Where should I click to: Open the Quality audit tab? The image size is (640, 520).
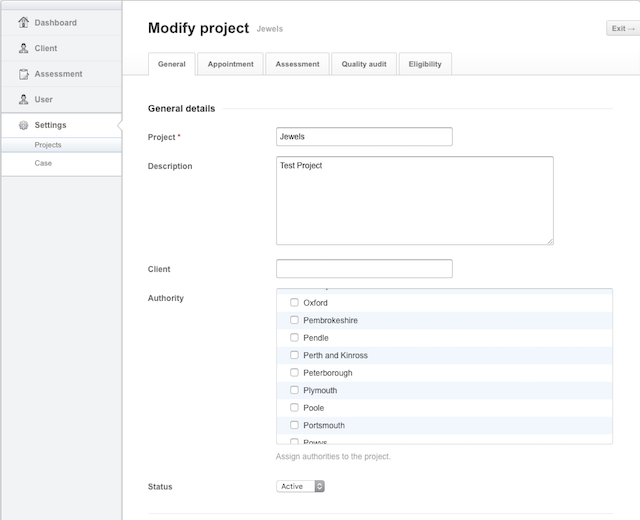point(362,64)
